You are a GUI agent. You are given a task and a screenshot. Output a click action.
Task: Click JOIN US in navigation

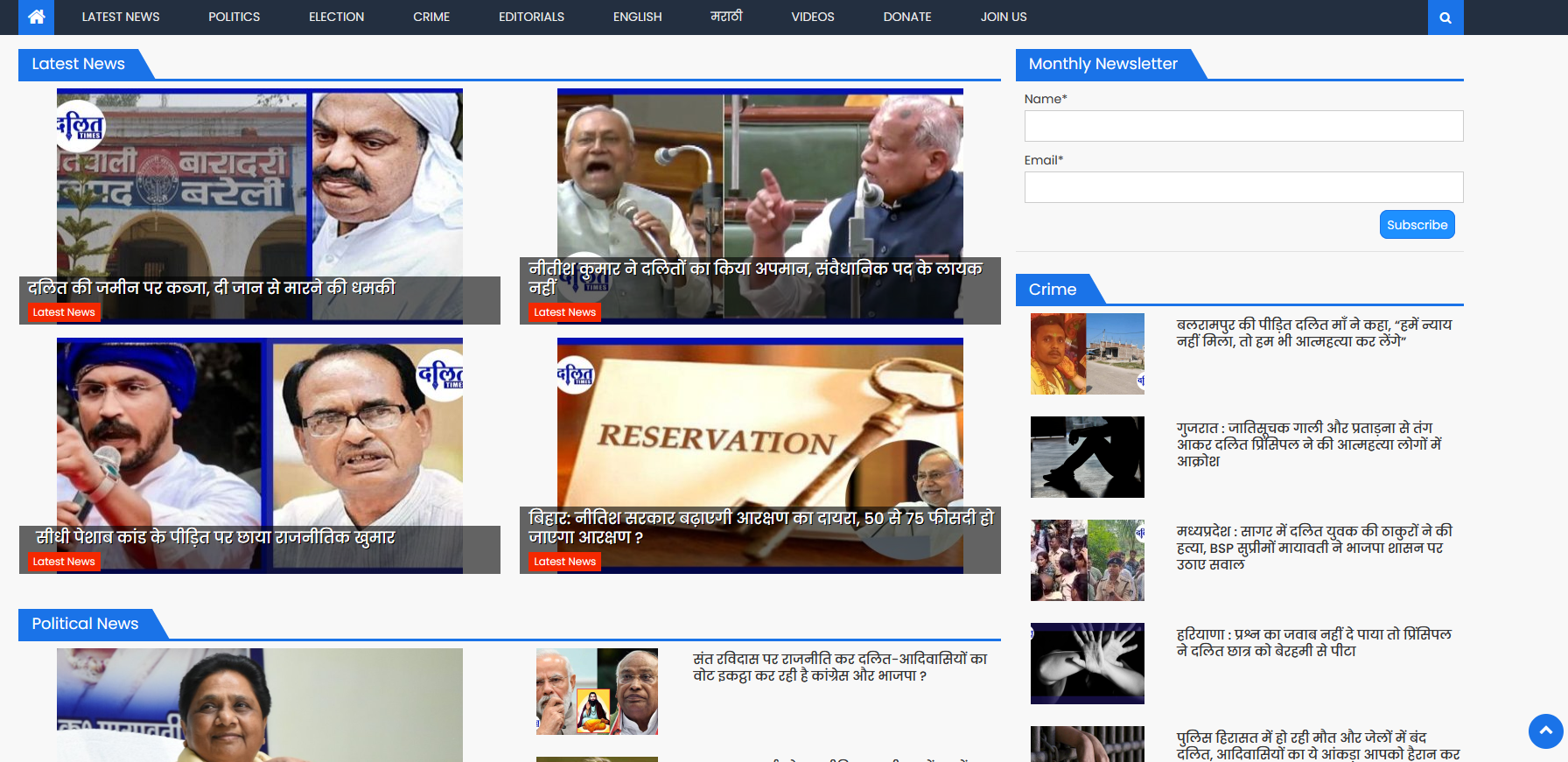[1004, 17]
